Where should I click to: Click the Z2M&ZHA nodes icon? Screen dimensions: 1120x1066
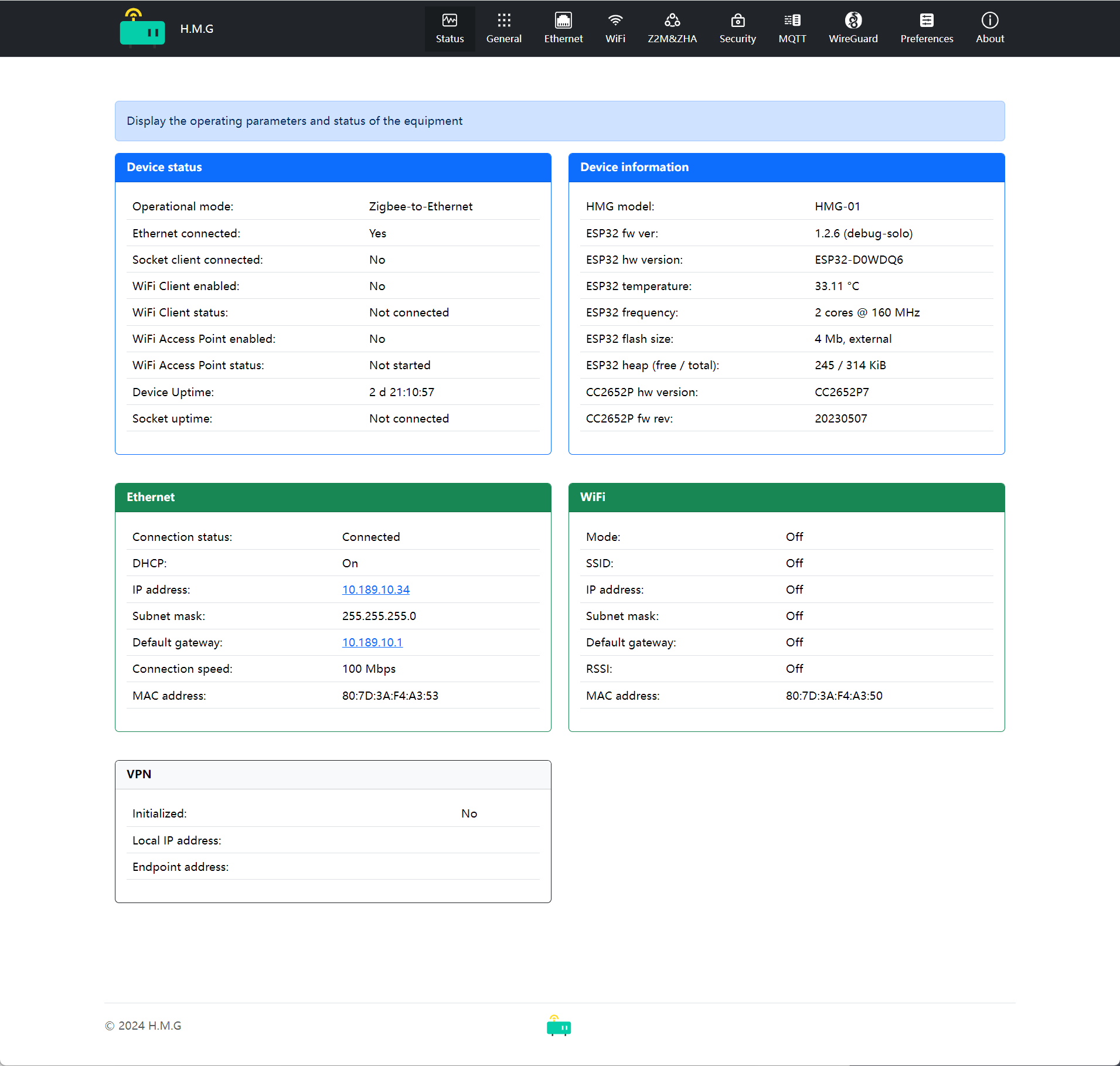[672, 21]
